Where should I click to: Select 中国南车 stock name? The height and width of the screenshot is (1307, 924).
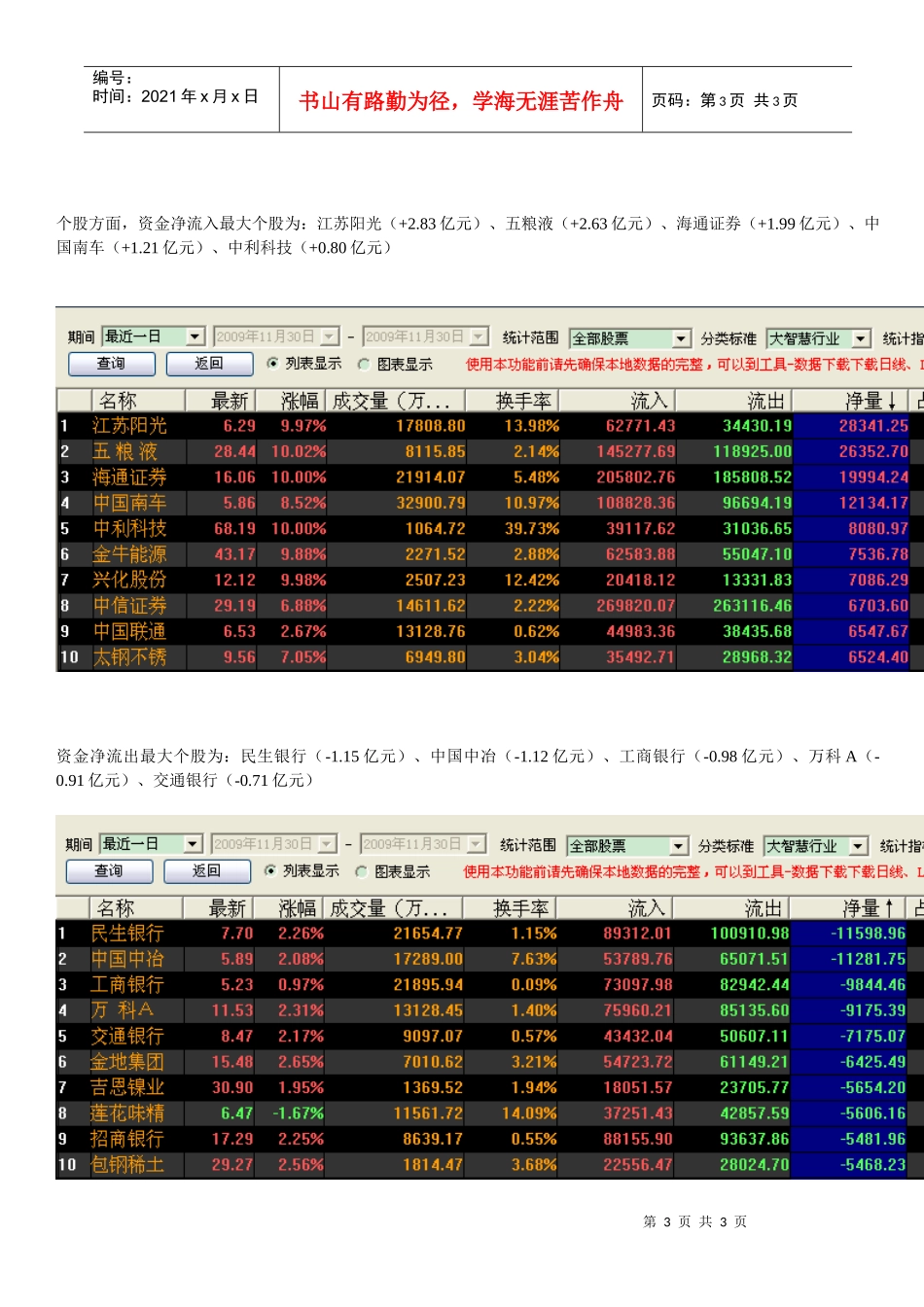(129, 503)
